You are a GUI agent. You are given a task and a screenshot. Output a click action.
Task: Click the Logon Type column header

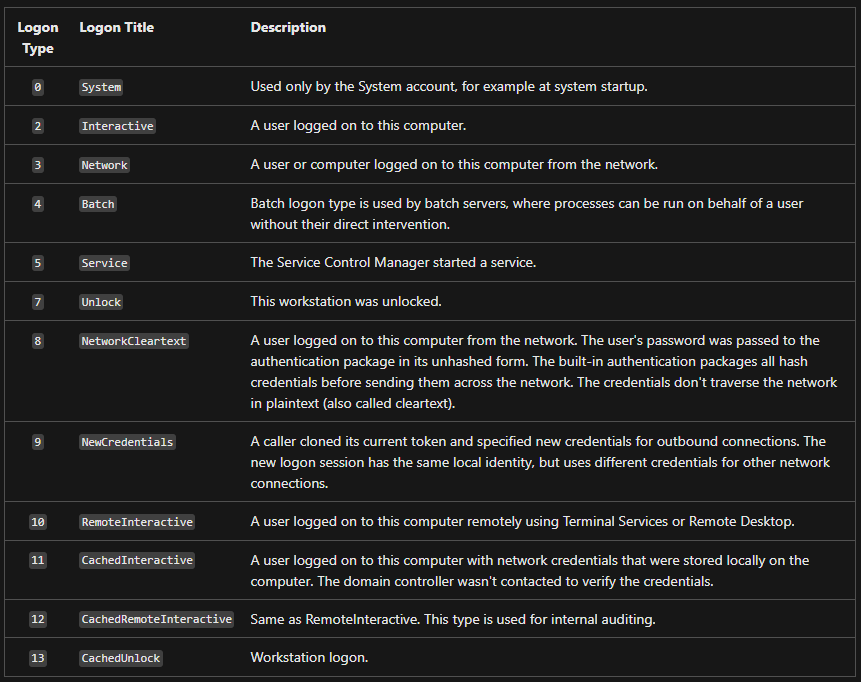pyautogui.click(x=38, y=38)
